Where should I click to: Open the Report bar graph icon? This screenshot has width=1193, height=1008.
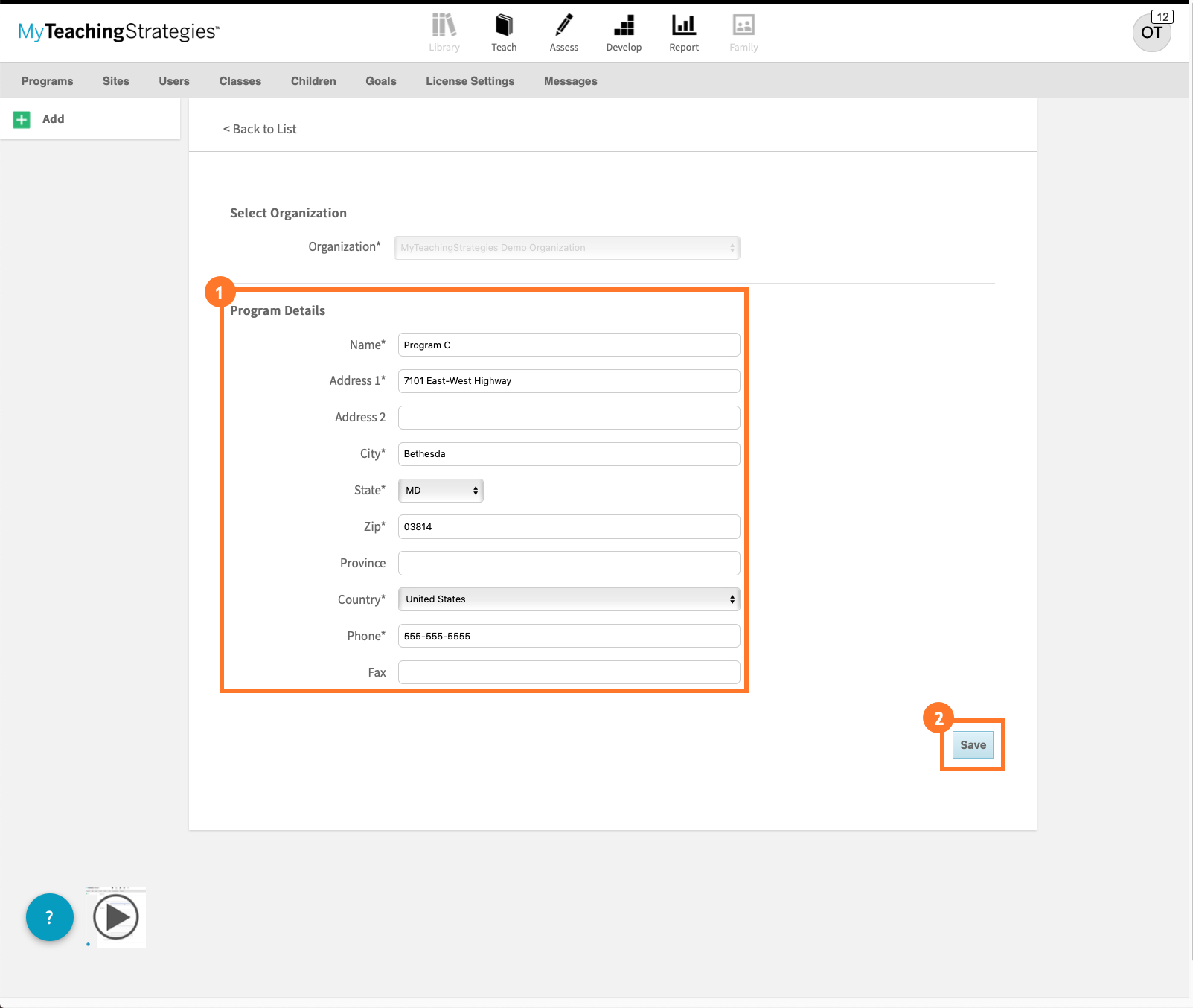[x=683, y=26]
